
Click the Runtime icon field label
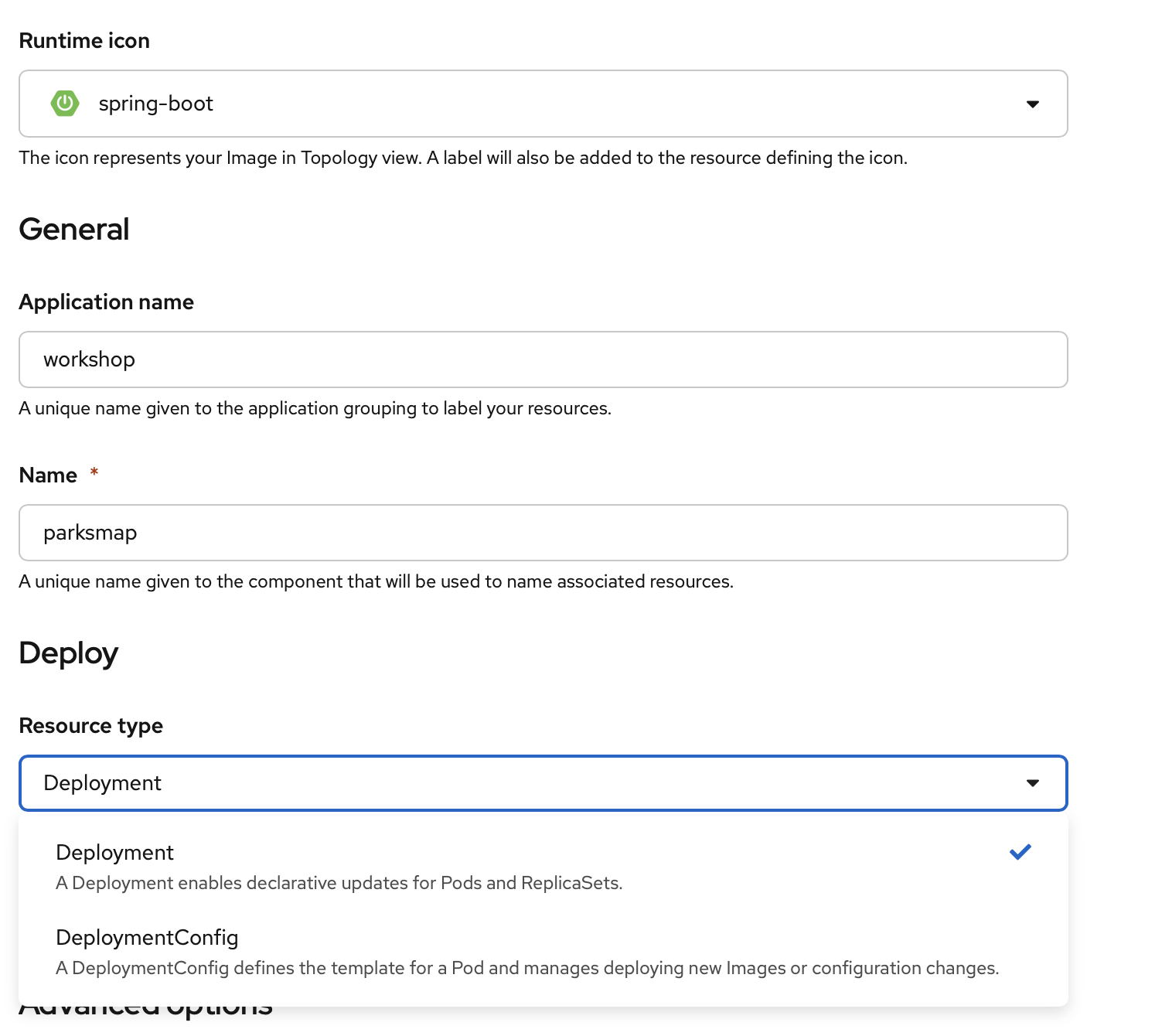(x=84, y=41)
